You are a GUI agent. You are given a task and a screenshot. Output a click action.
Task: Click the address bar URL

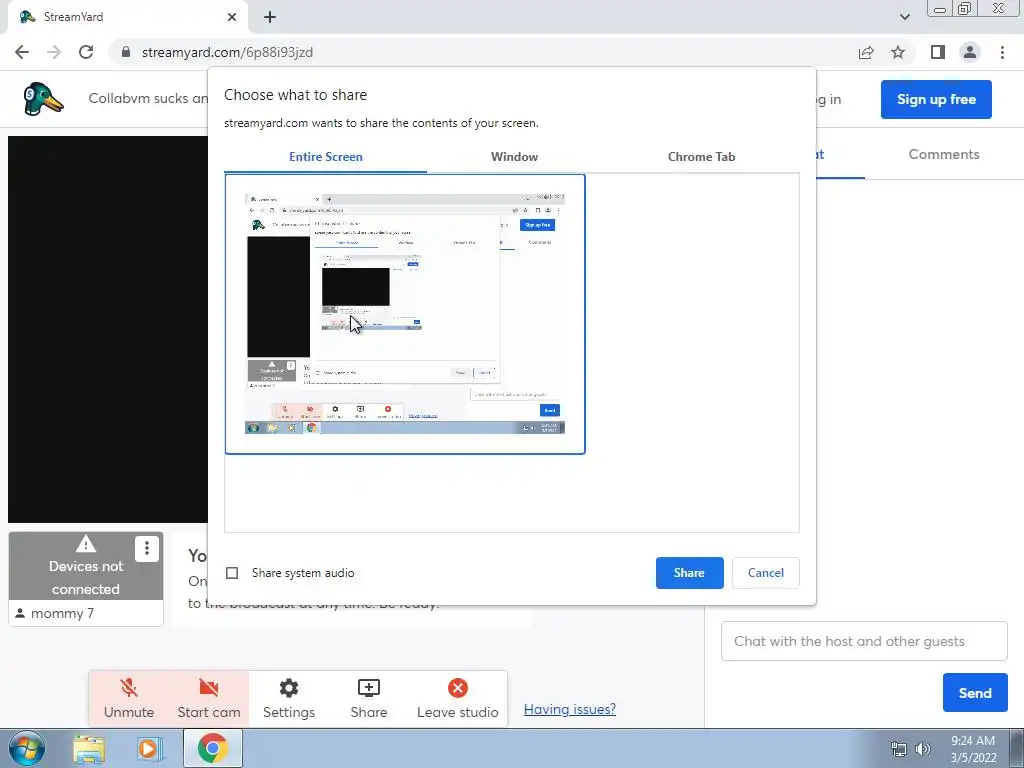(227, 52)
